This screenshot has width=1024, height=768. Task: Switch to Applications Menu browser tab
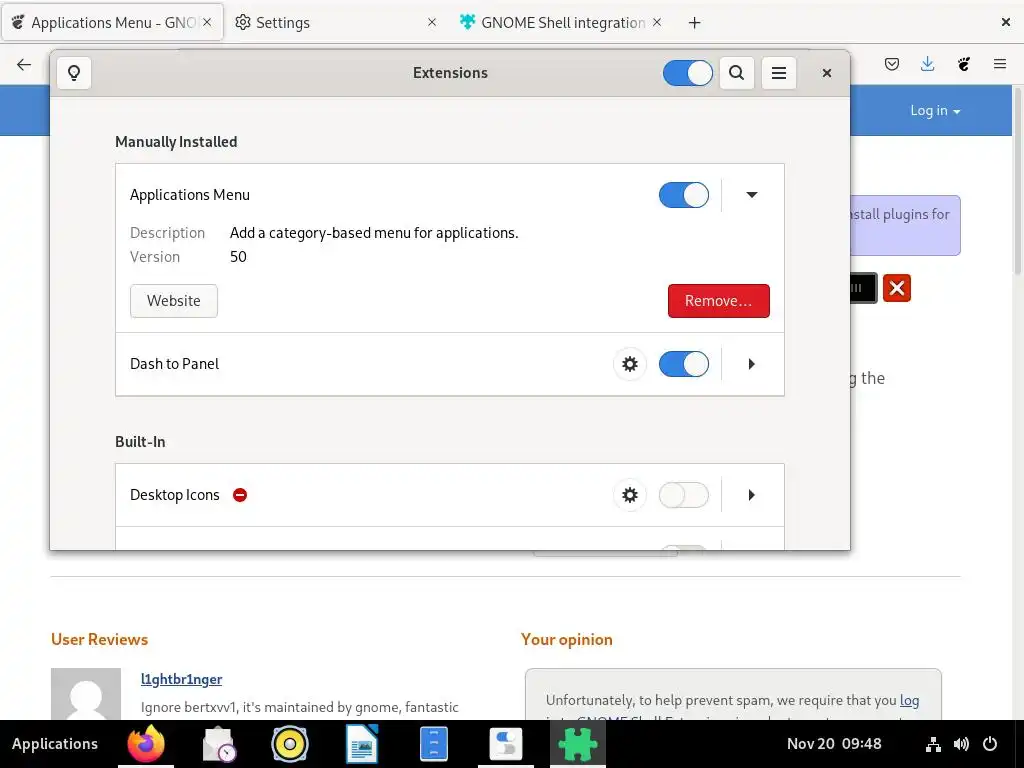[112, 22]
